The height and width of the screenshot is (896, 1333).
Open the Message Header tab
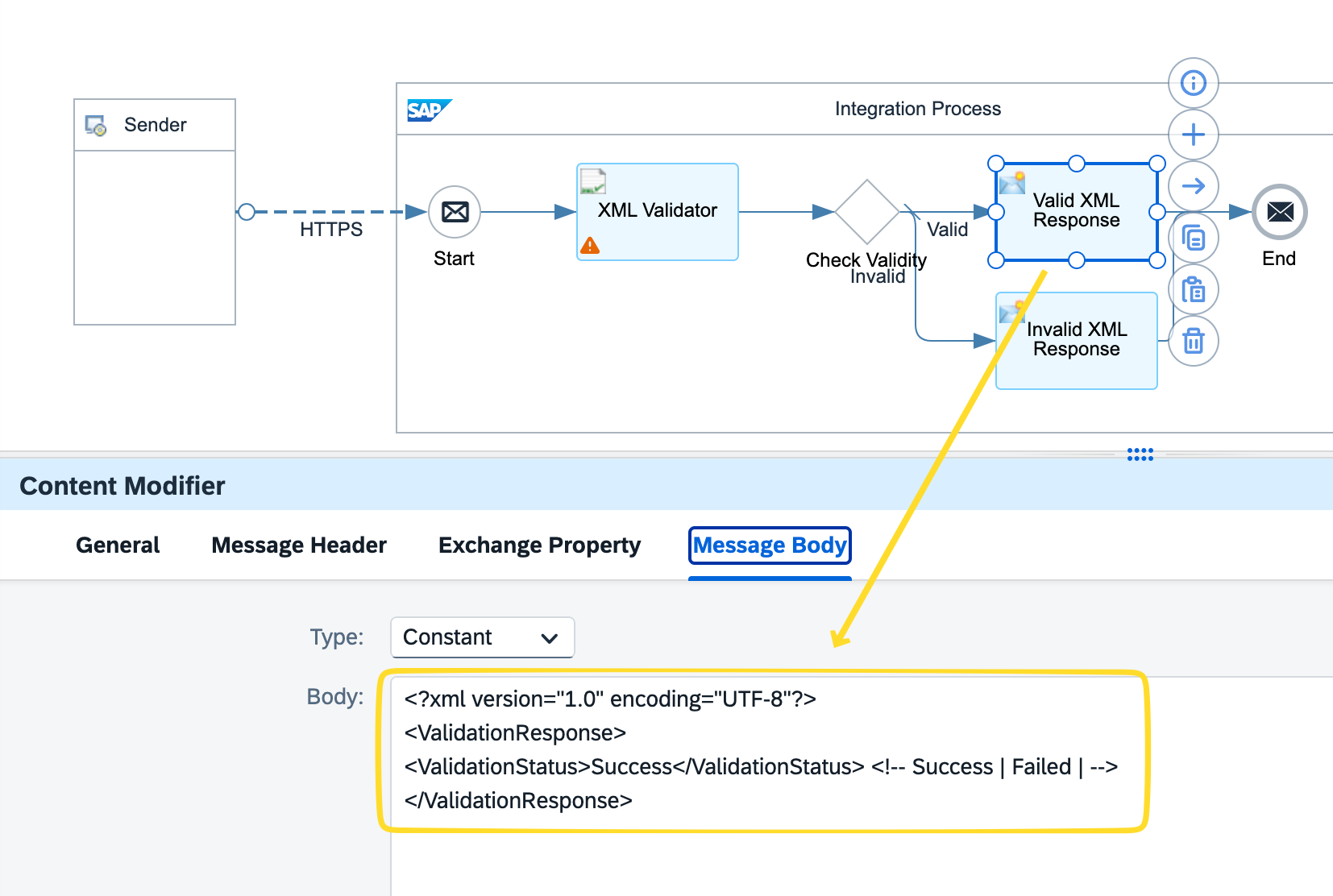[x=298, y=545]
